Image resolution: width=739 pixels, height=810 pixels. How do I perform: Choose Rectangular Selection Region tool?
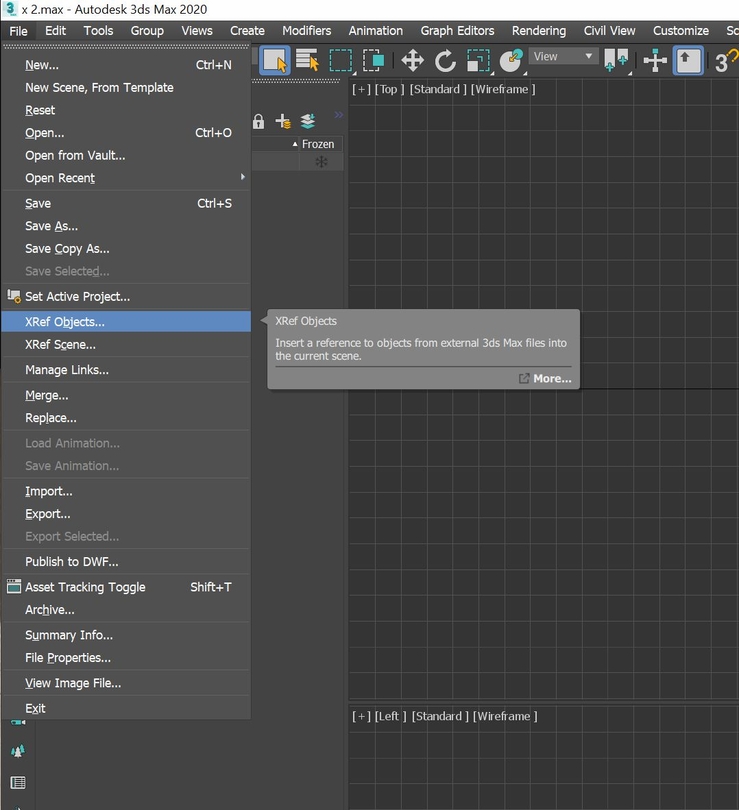pos(340,60)
